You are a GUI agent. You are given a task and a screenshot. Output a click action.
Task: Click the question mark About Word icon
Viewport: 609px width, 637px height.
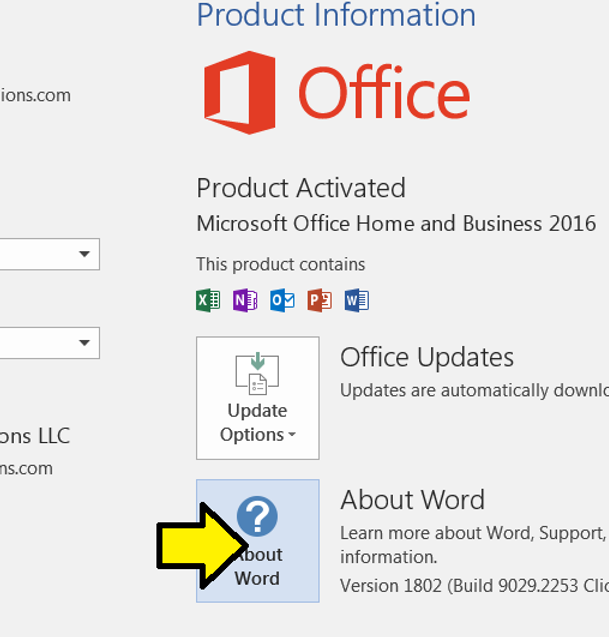[257, 517]
